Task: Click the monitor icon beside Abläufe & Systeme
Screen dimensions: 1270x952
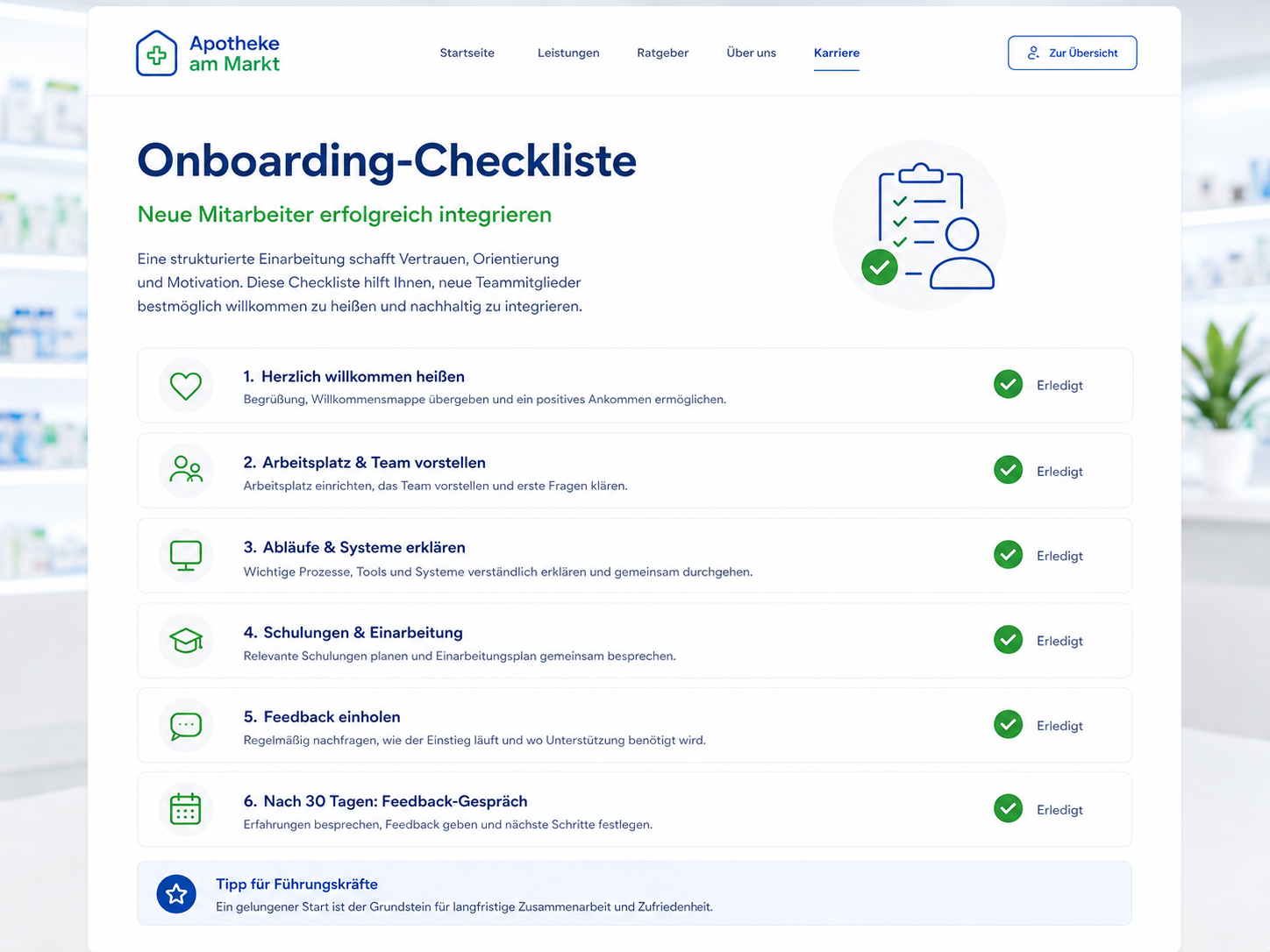Action: 186,556
